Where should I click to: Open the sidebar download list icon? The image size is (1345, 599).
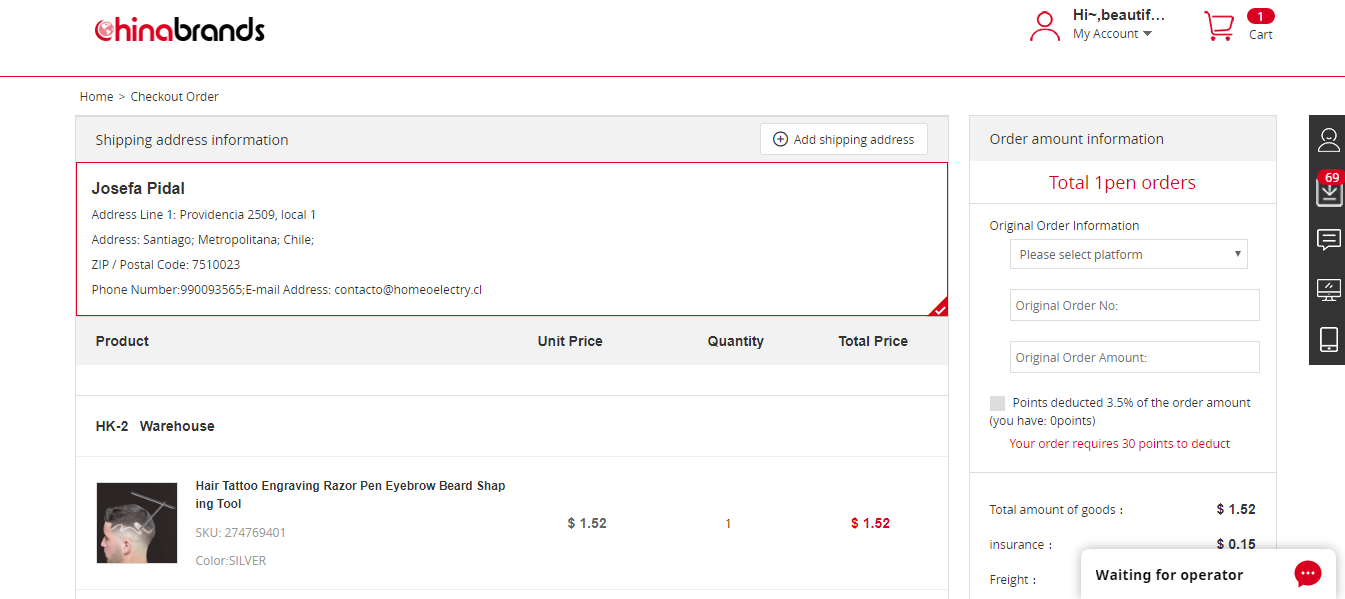[x=1328, y=191]
